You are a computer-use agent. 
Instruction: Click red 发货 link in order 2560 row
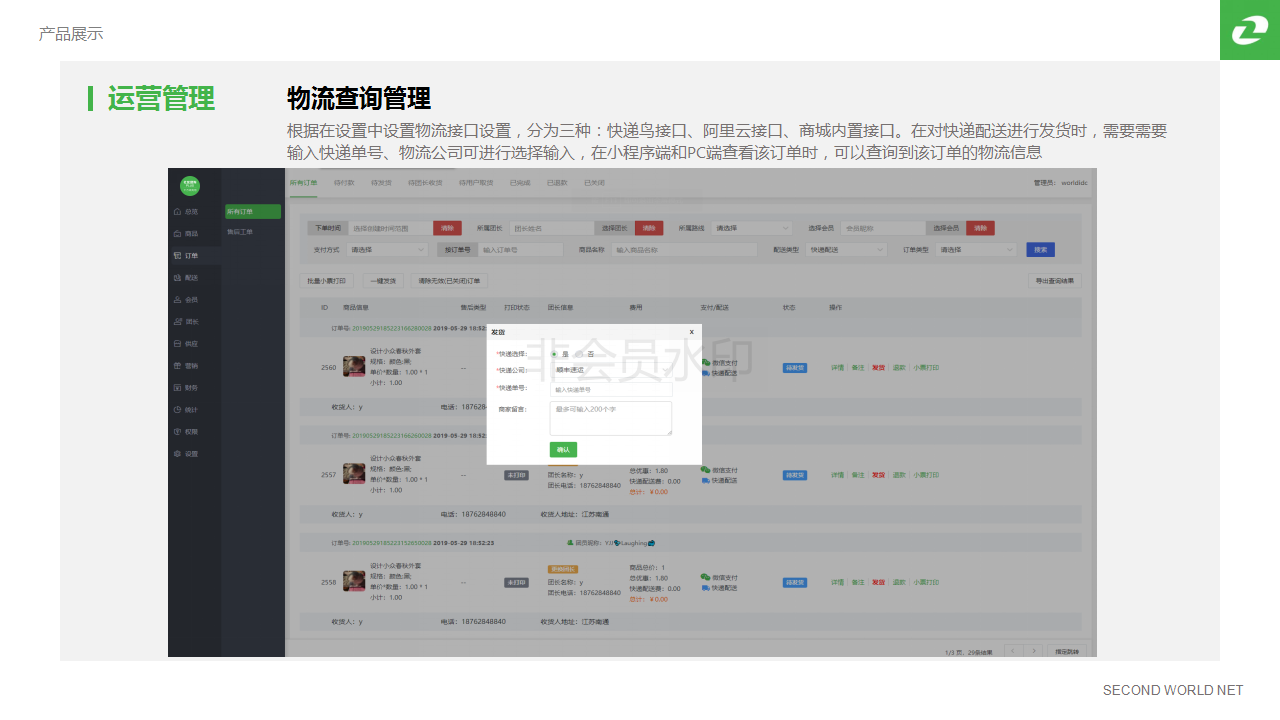[x=878, y=368]
